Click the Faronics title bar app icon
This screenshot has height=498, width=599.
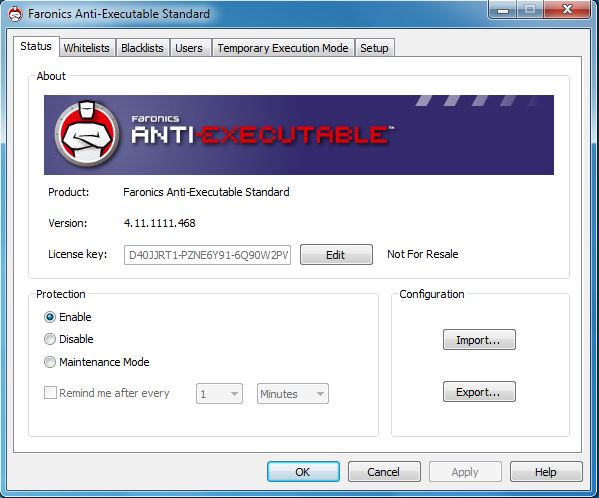click(x=15, y=14)
